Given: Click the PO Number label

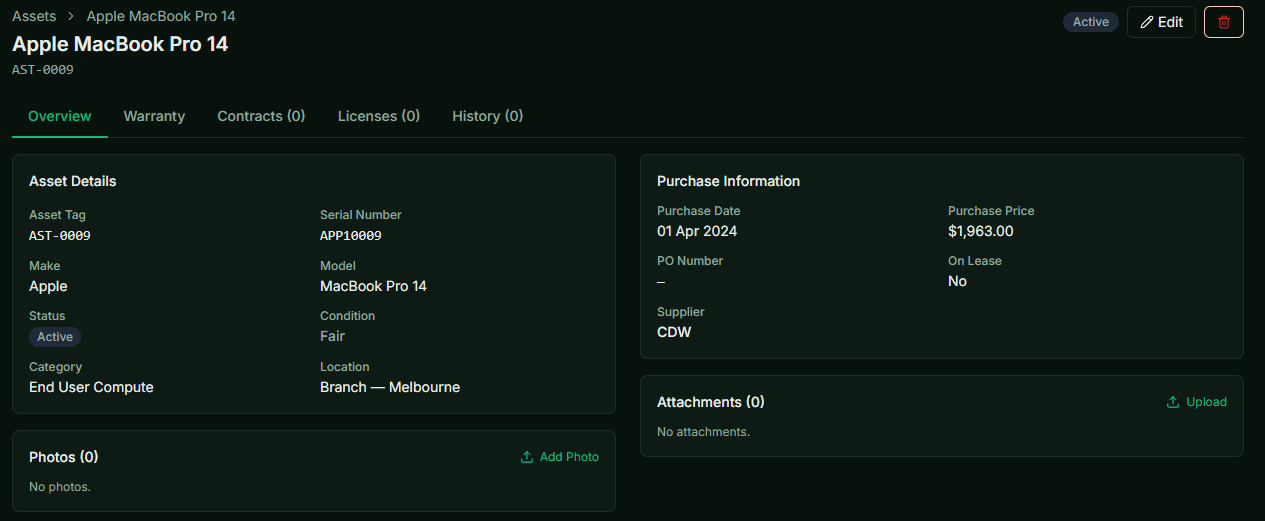Looking at the screenshot, I should tap(690, 261).
